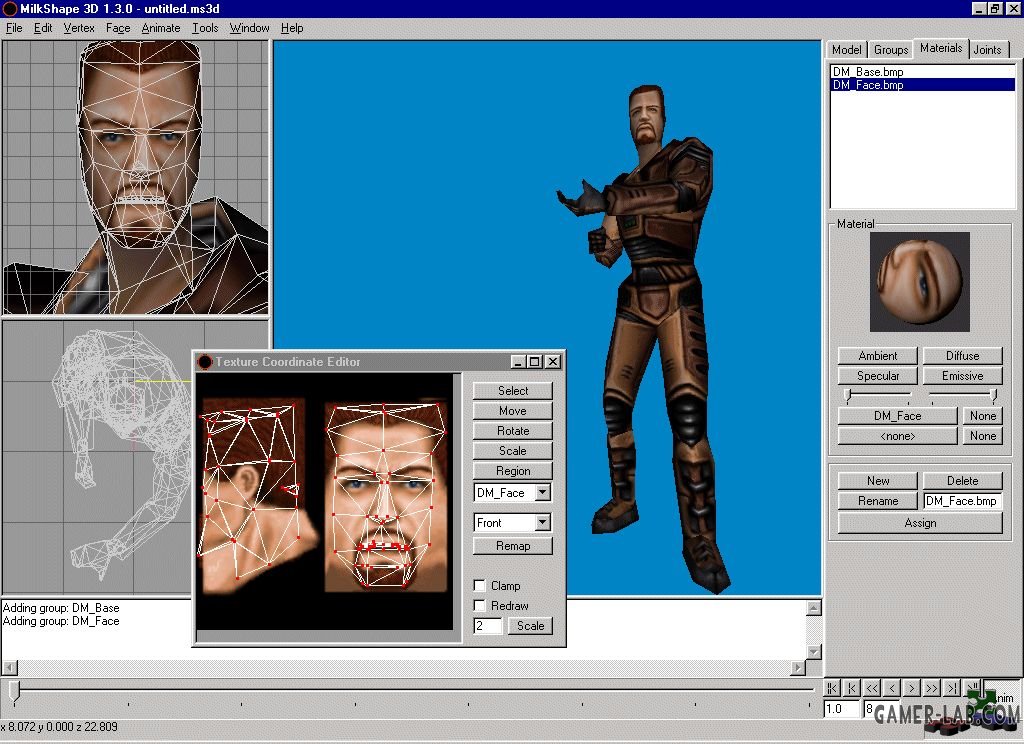The height and width of the screenshot is (744, 1024).
Task: Click the Emissive color button
Action: point(963,376)
